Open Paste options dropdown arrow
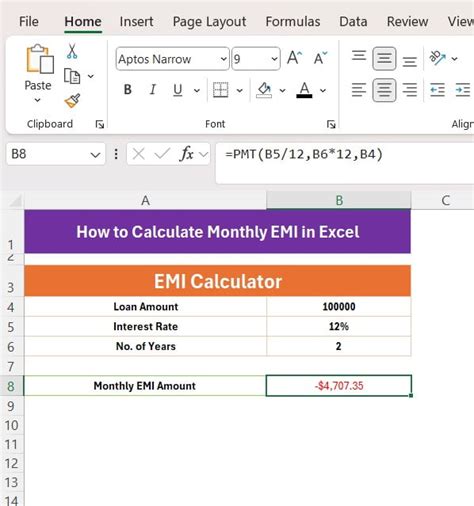 click(x=37, y=100)
